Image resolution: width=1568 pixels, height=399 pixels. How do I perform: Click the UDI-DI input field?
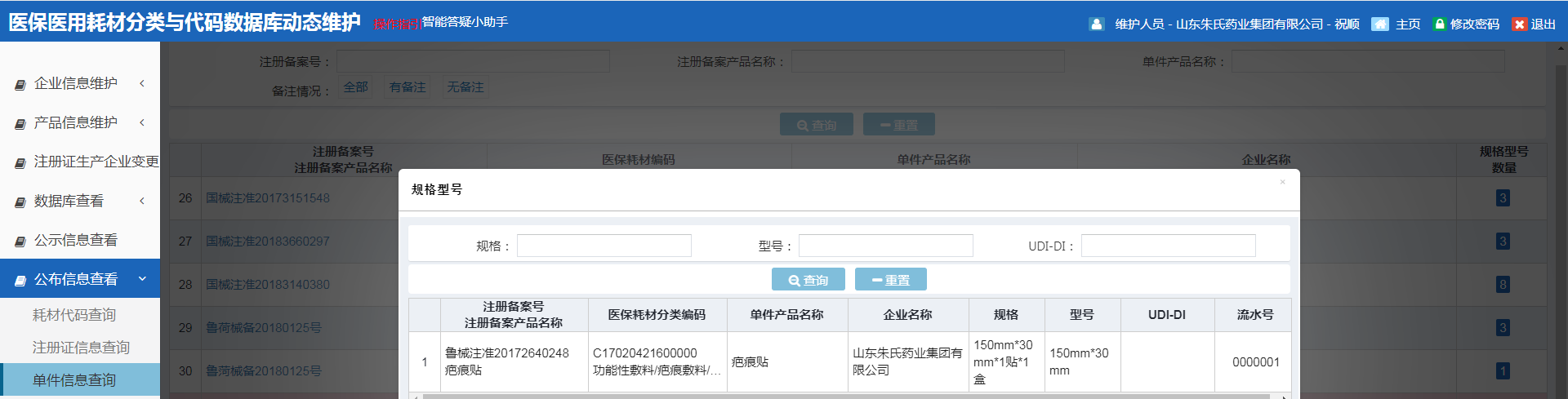[x=1168, y=246]
